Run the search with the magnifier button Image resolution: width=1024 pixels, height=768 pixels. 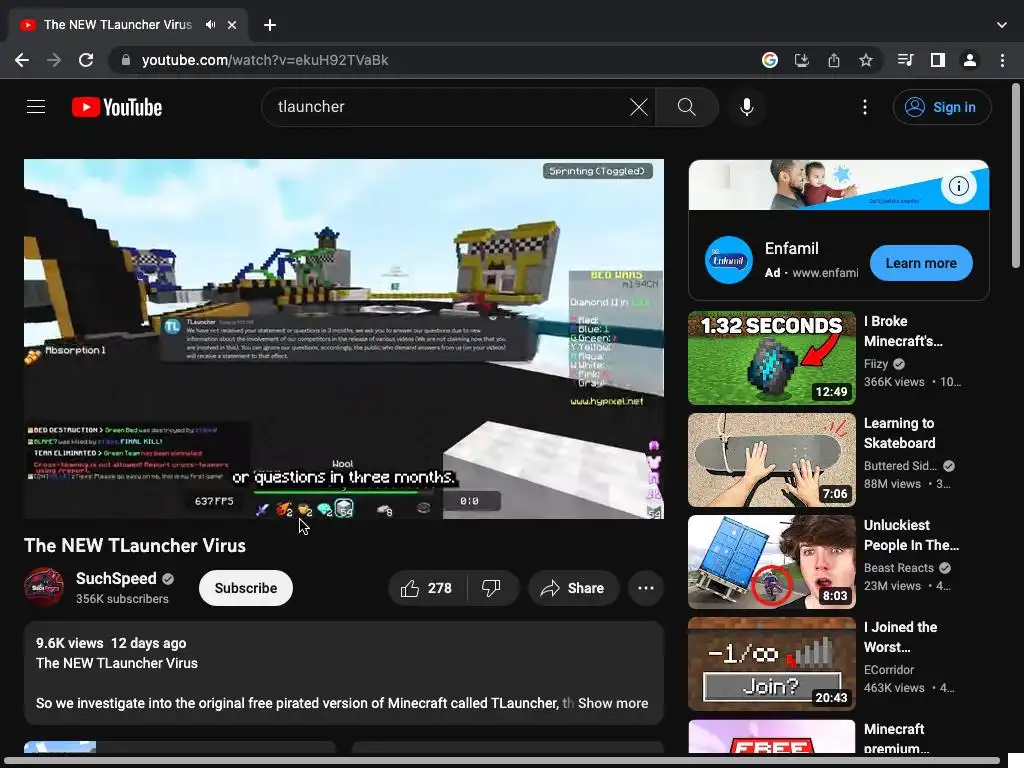pyautogui.click(x=686, y=106)
